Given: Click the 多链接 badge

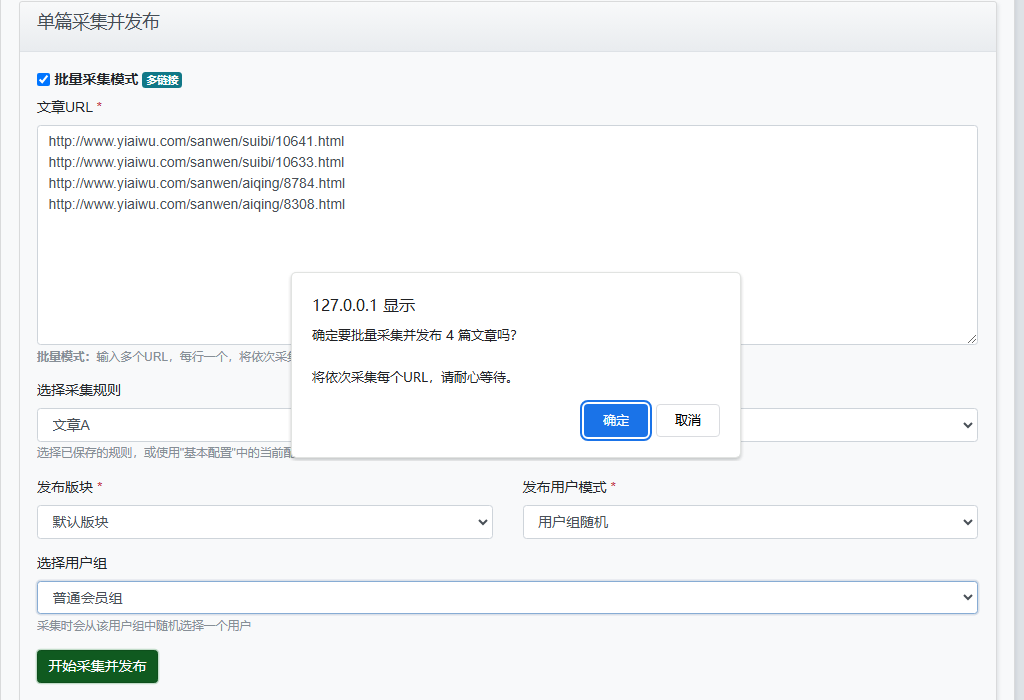Looking at the screenshot, I should [162, 80].
